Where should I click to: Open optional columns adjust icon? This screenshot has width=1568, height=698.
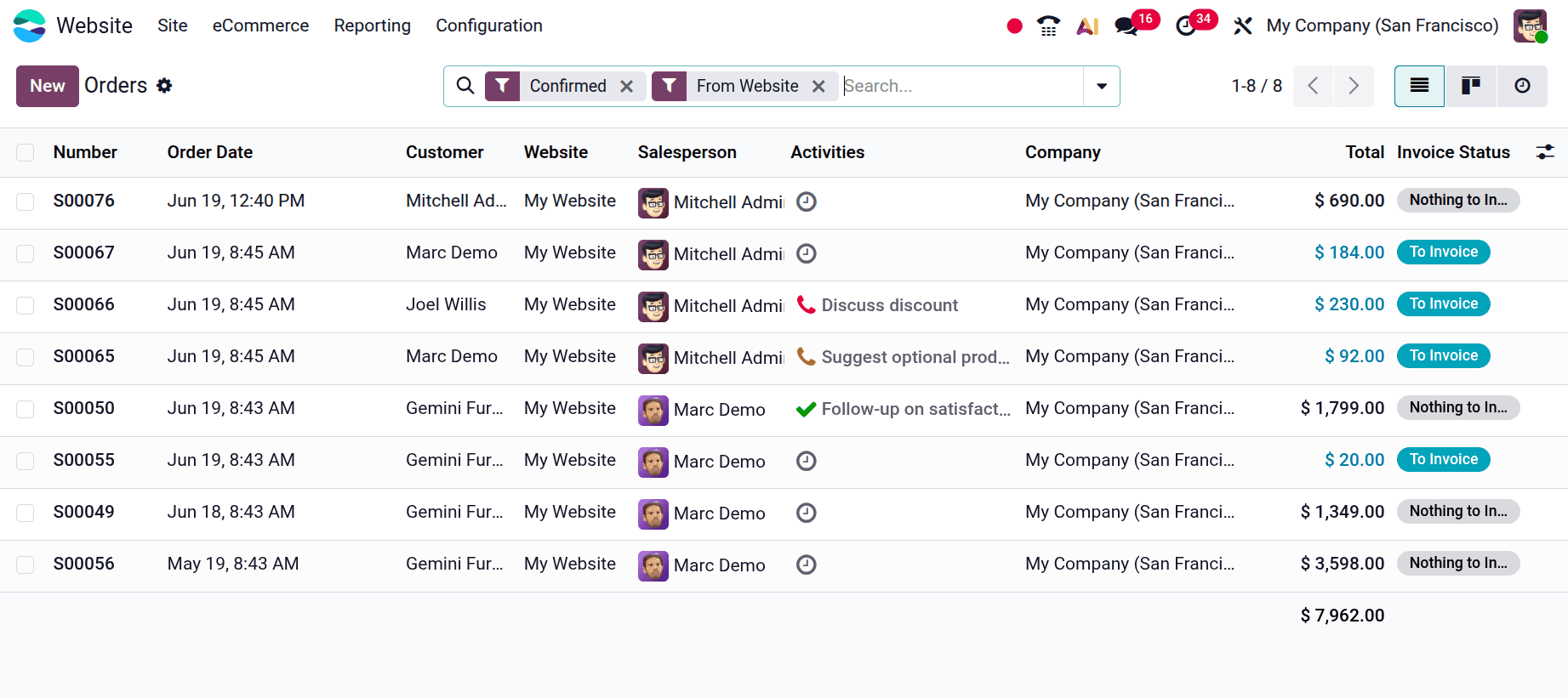pos(1545,152)
